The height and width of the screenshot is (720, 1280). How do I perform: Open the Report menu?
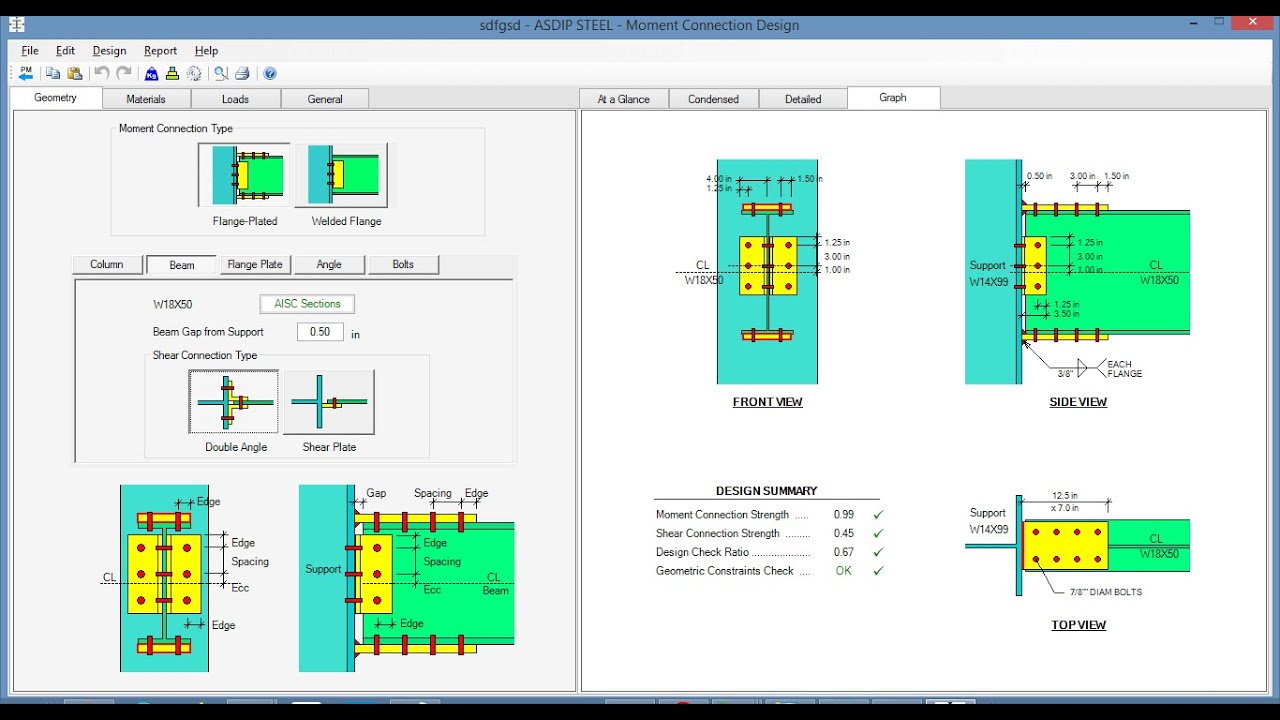(160, 50)
